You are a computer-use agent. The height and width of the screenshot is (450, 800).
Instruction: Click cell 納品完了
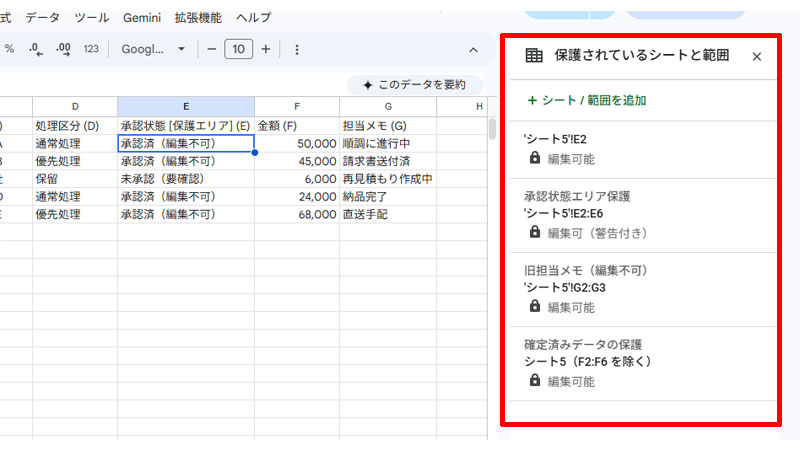pos(388,197)
